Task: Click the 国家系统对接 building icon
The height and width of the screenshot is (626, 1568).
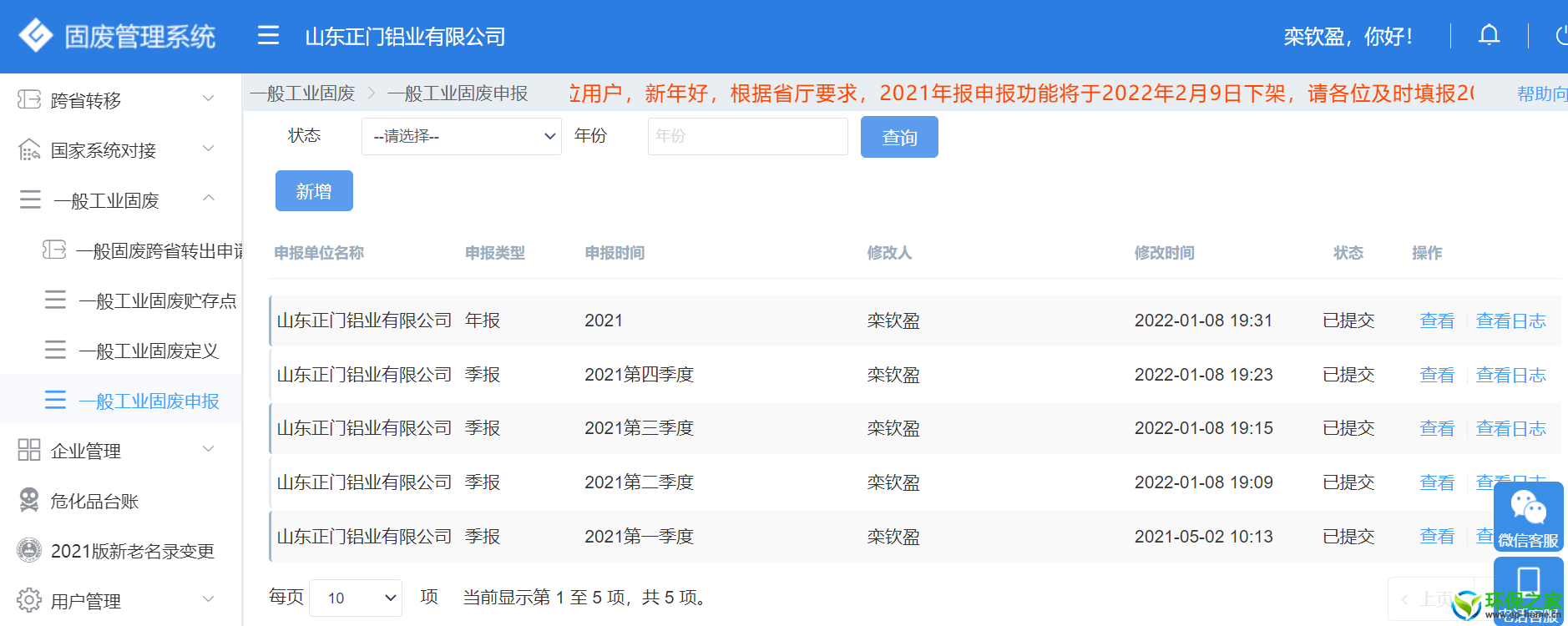Action: [29, 149]
